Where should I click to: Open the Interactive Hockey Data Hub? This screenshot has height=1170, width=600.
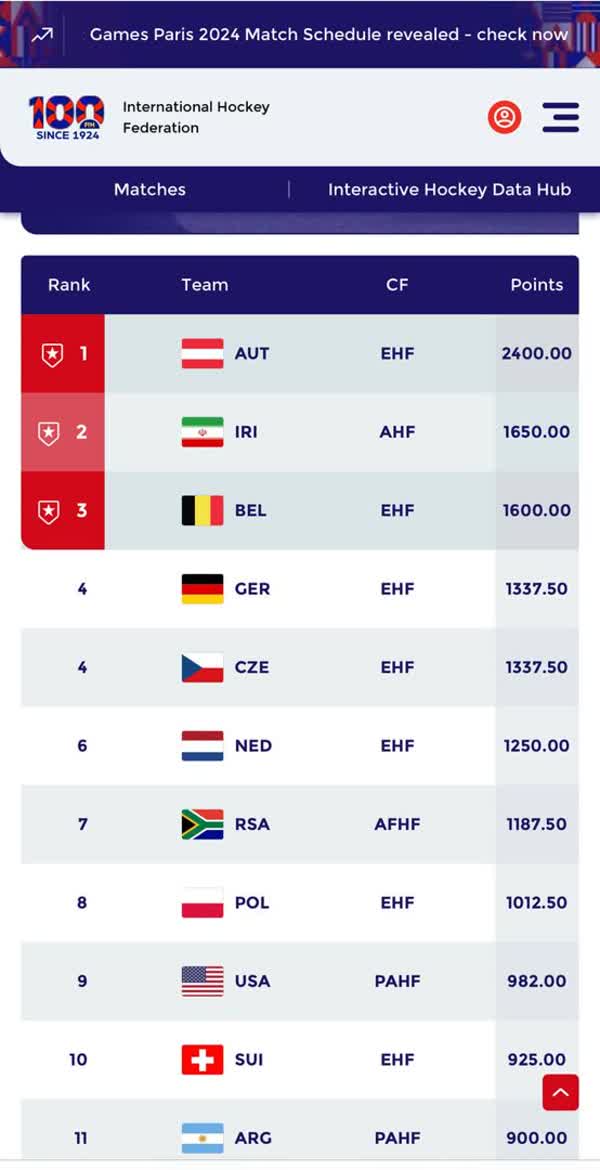[448, 189]
